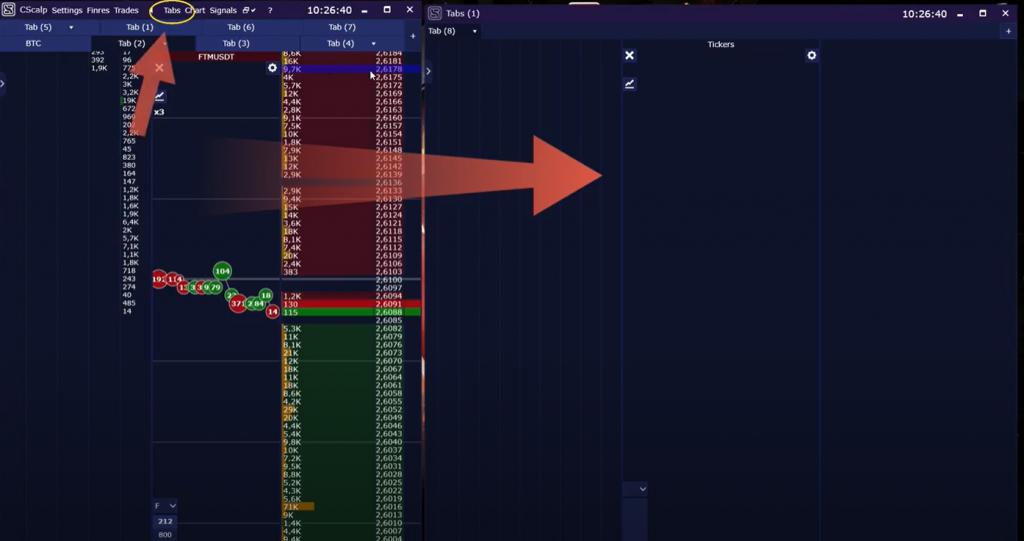Open the help question mark icon
Viewport: 1024px width, 541px height.
pyautogui.click(x=270, y=10)
